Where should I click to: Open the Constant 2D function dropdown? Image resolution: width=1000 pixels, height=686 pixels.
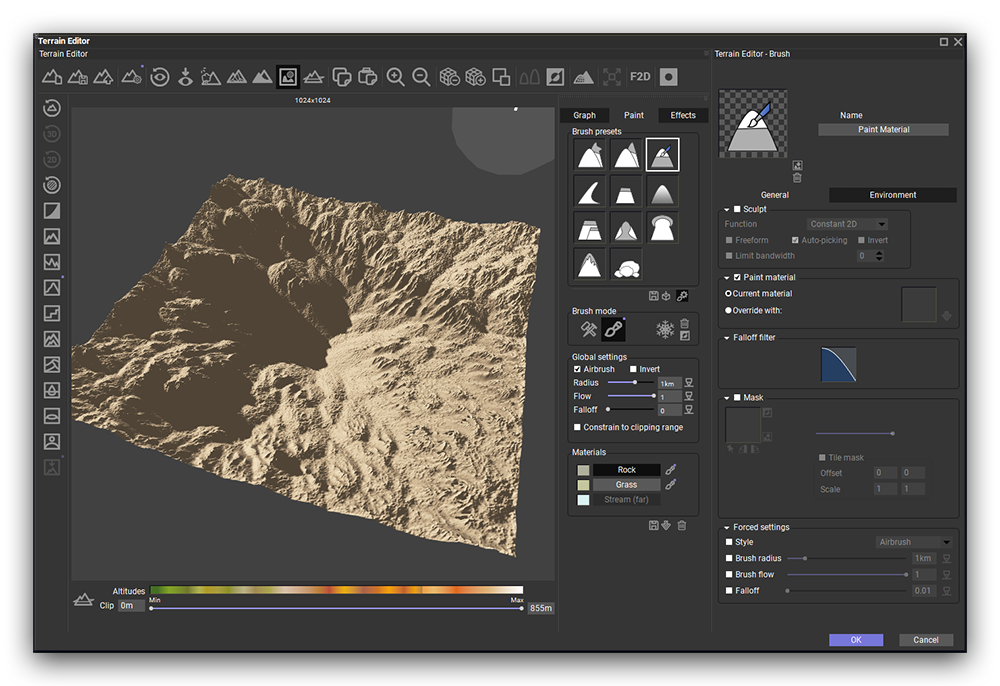coord(847,224)
